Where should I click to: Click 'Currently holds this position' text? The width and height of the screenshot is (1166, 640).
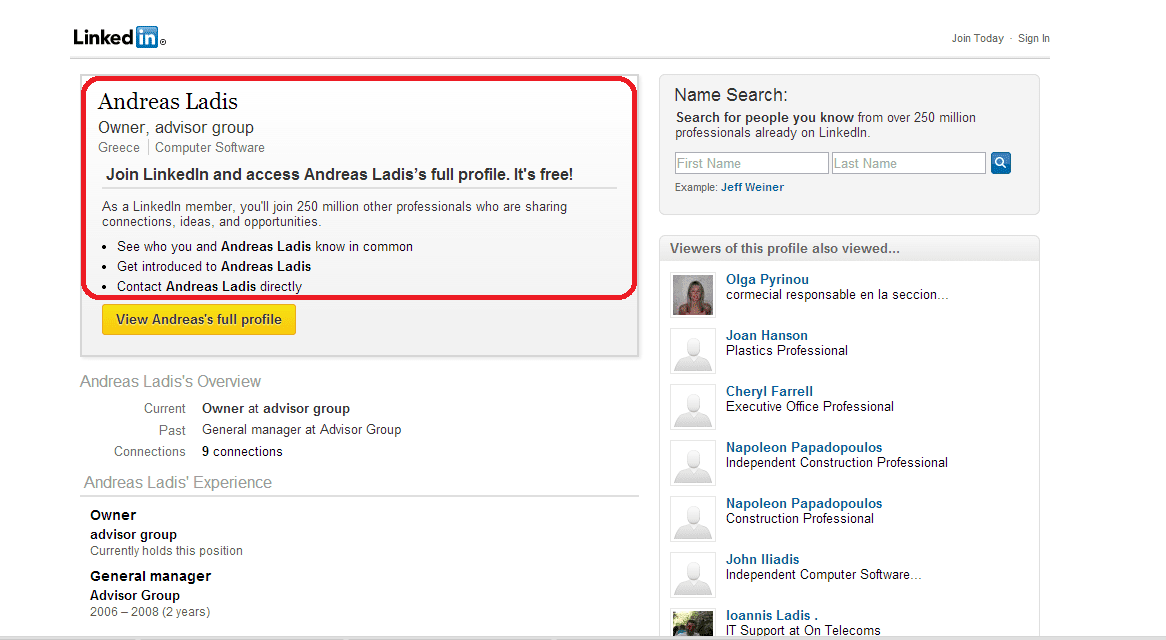tap(167, 551)
